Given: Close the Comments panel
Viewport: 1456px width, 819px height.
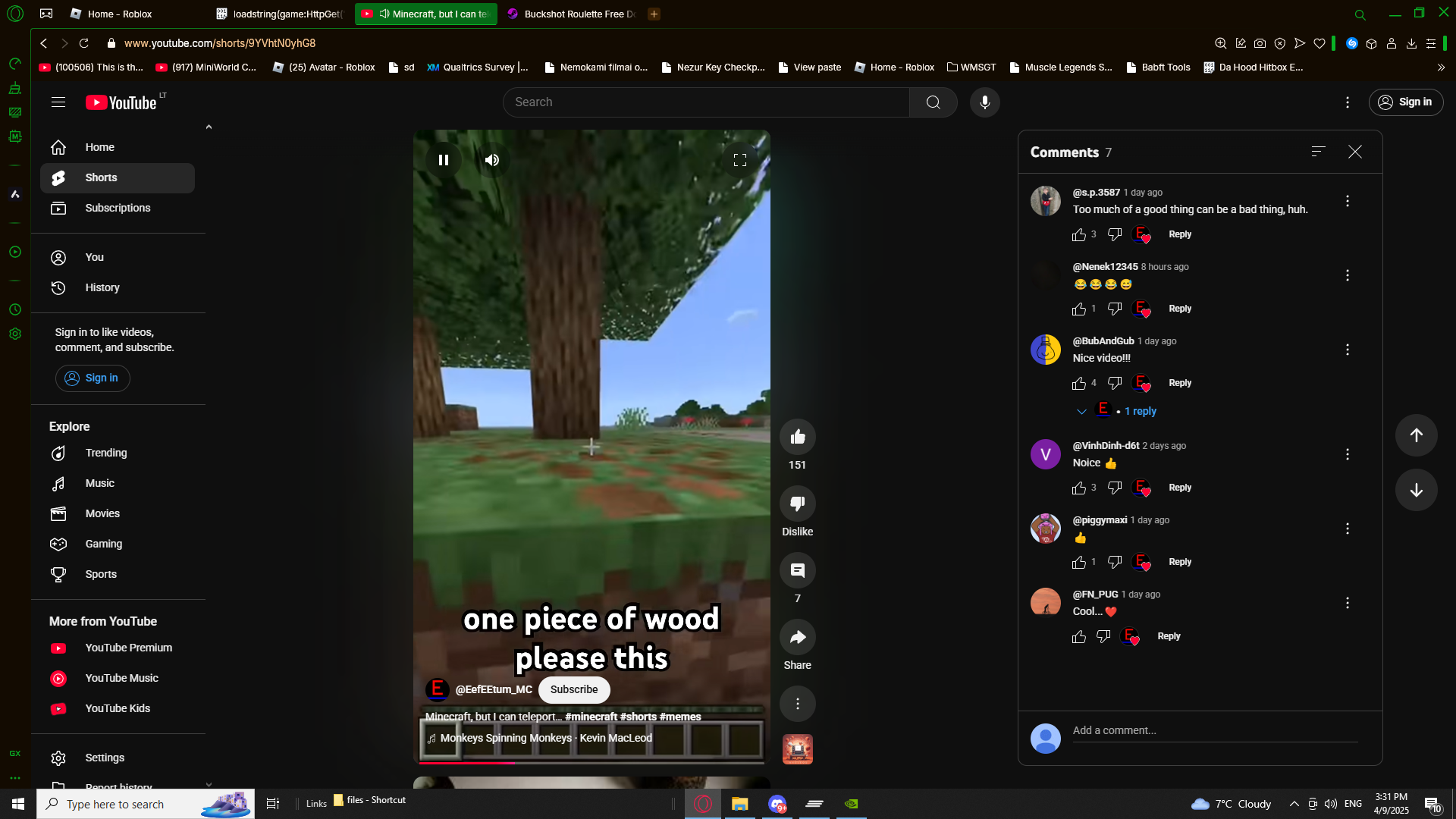Looking at the screenshot, I should pyautogui.click(x=1355, y=152).
